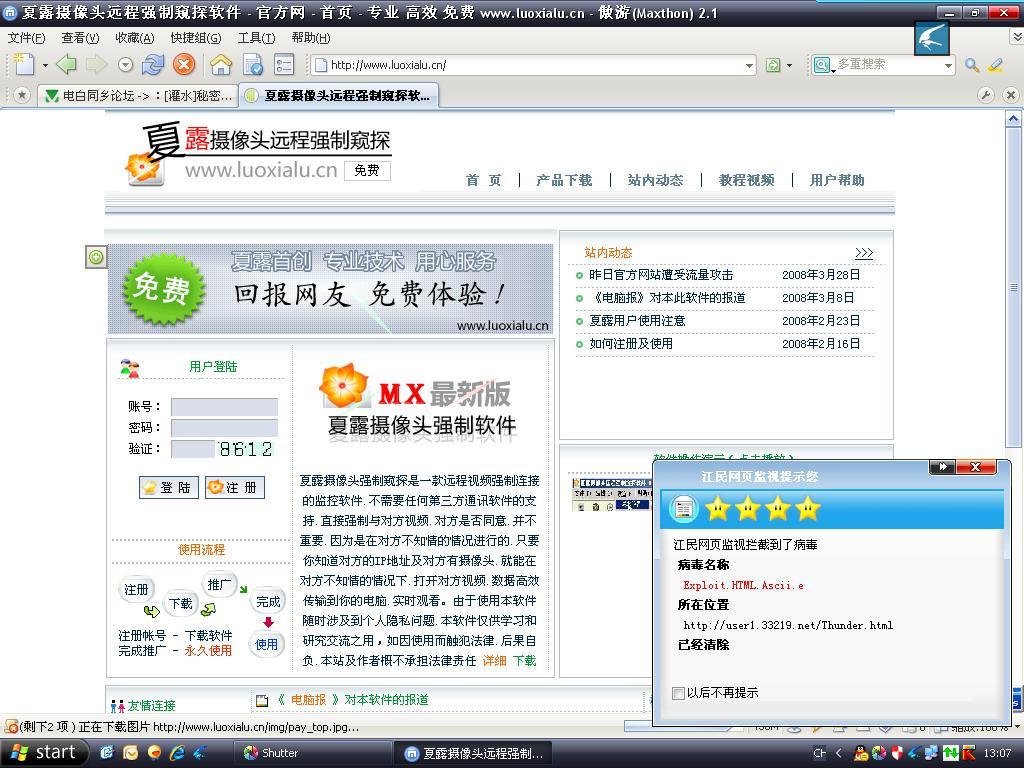Viewport: 1024px width, 768px height.
Task: Open Internet Explorer from quick launch
Action: coord(178,753)
